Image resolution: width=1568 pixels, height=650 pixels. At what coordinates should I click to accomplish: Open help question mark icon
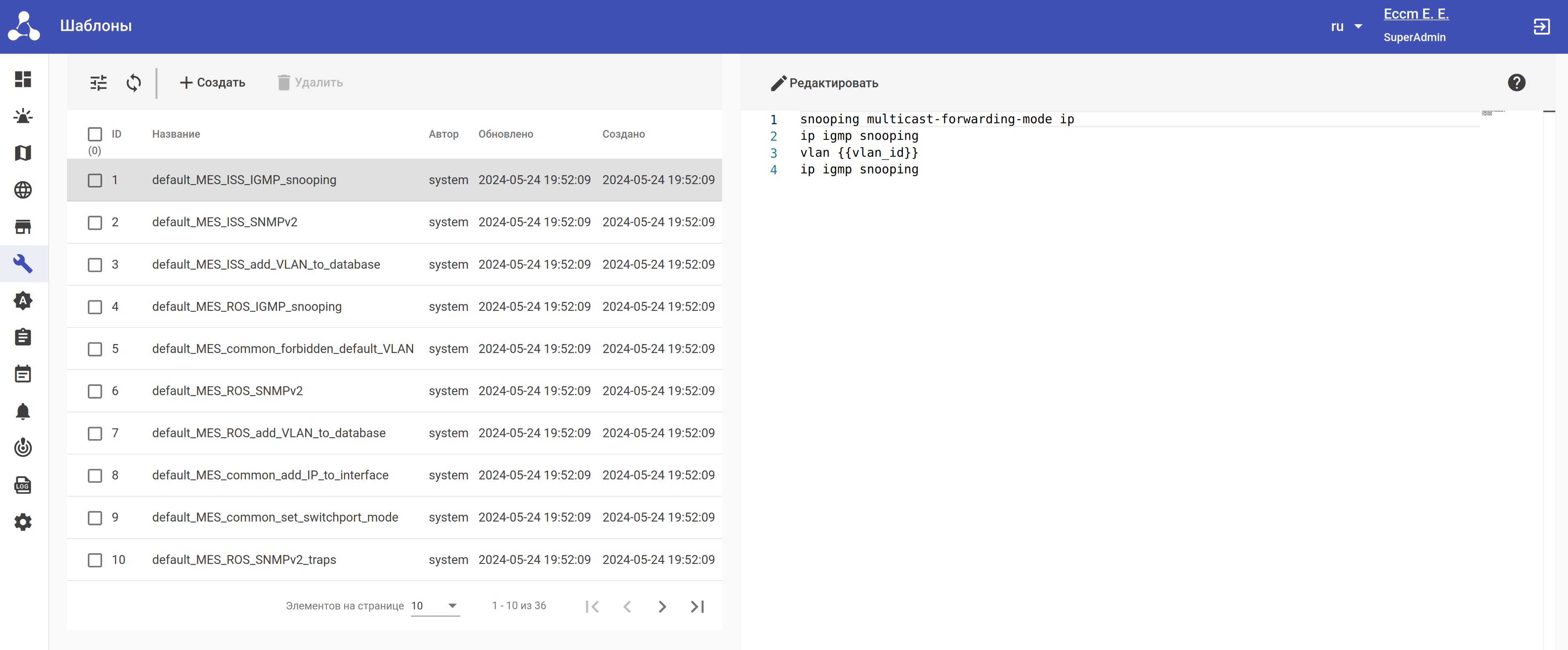tap(1516, 82)
